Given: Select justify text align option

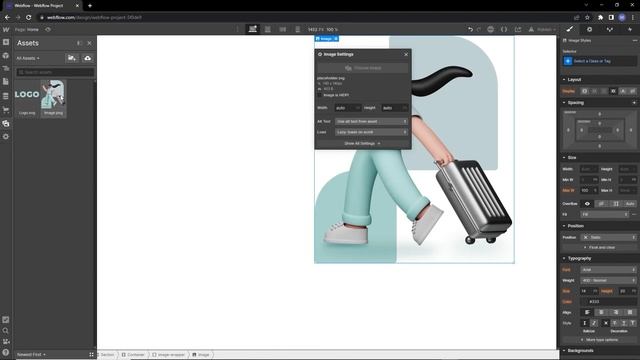Looking at the screenshot, I should [630, 312].
